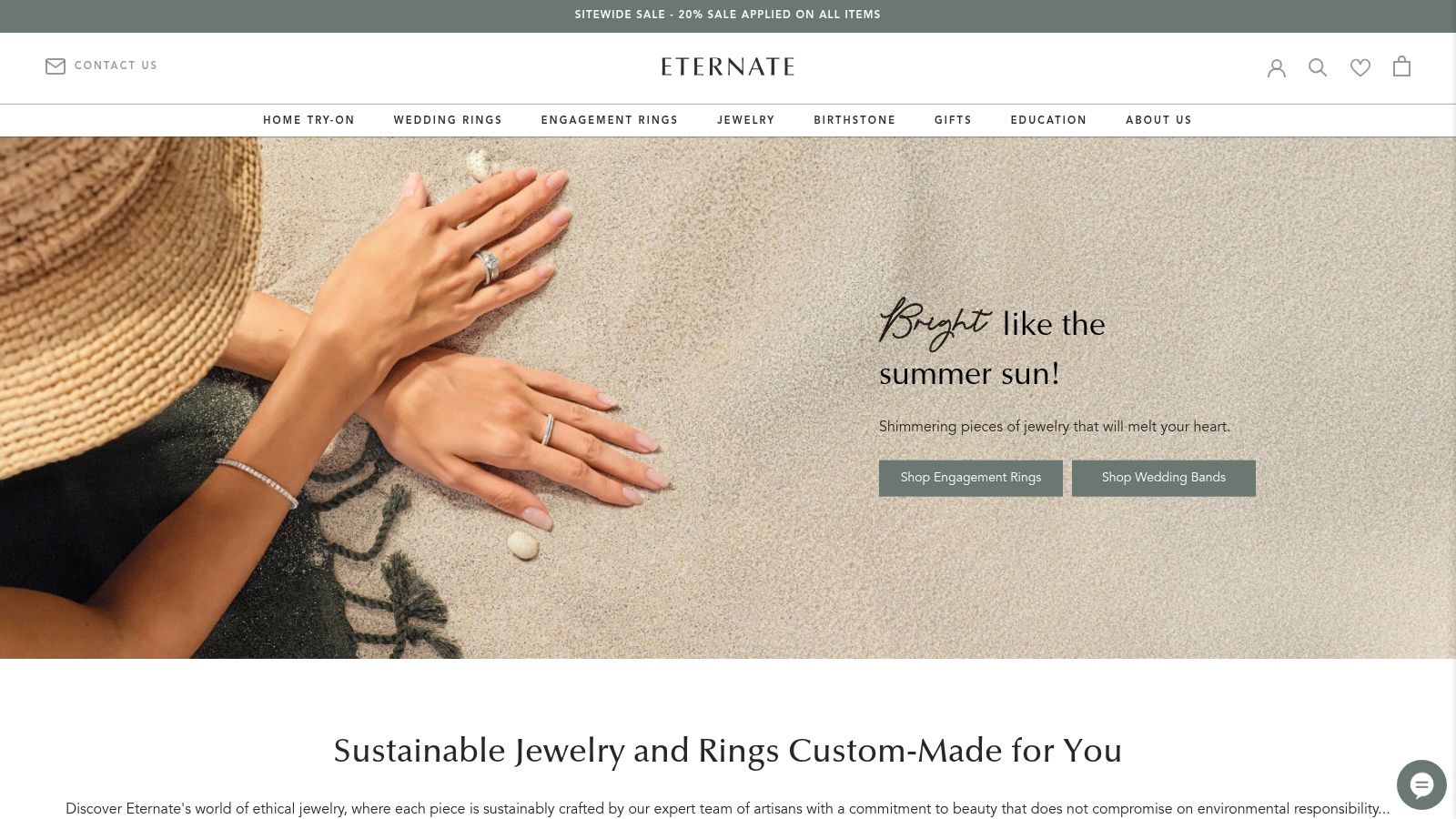Open the shopping bag icon
Screen dimensions: 1456x819
(x=1401, y=66)
